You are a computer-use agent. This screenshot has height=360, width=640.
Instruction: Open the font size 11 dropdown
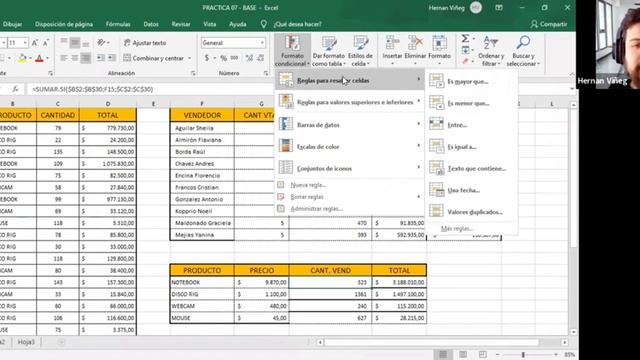25,43
